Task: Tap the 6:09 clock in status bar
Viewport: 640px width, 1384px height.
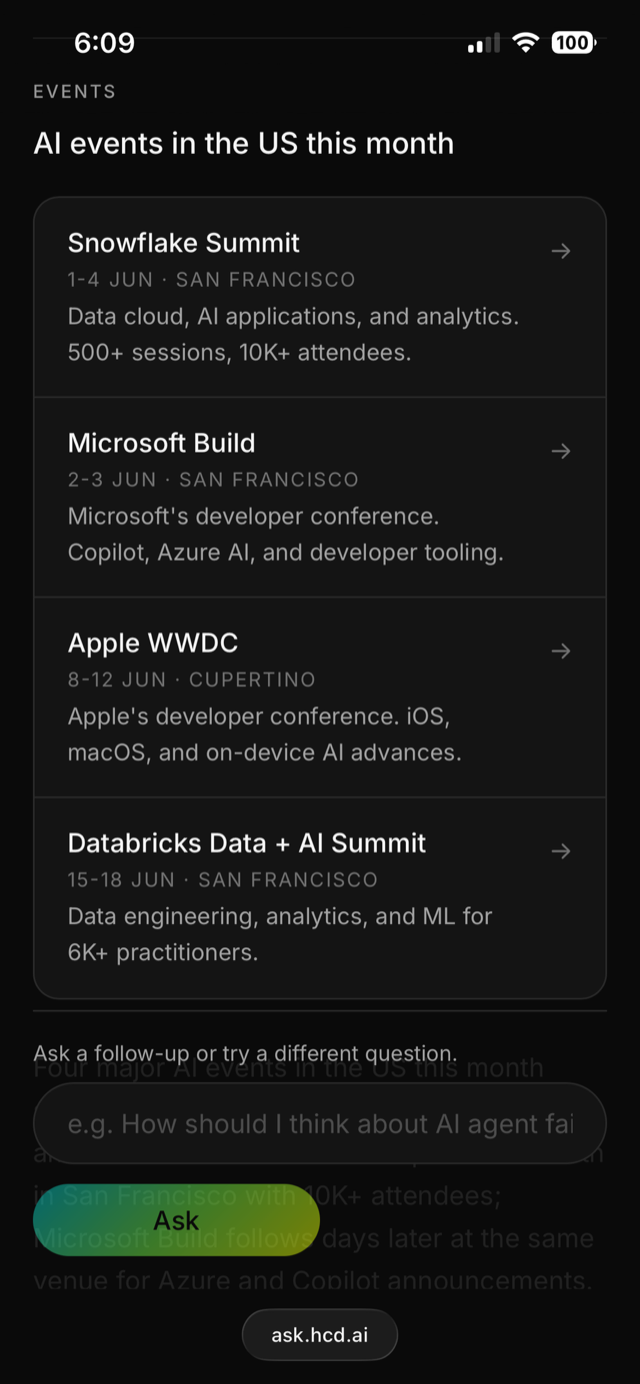Action: click(x=104, y=42)
